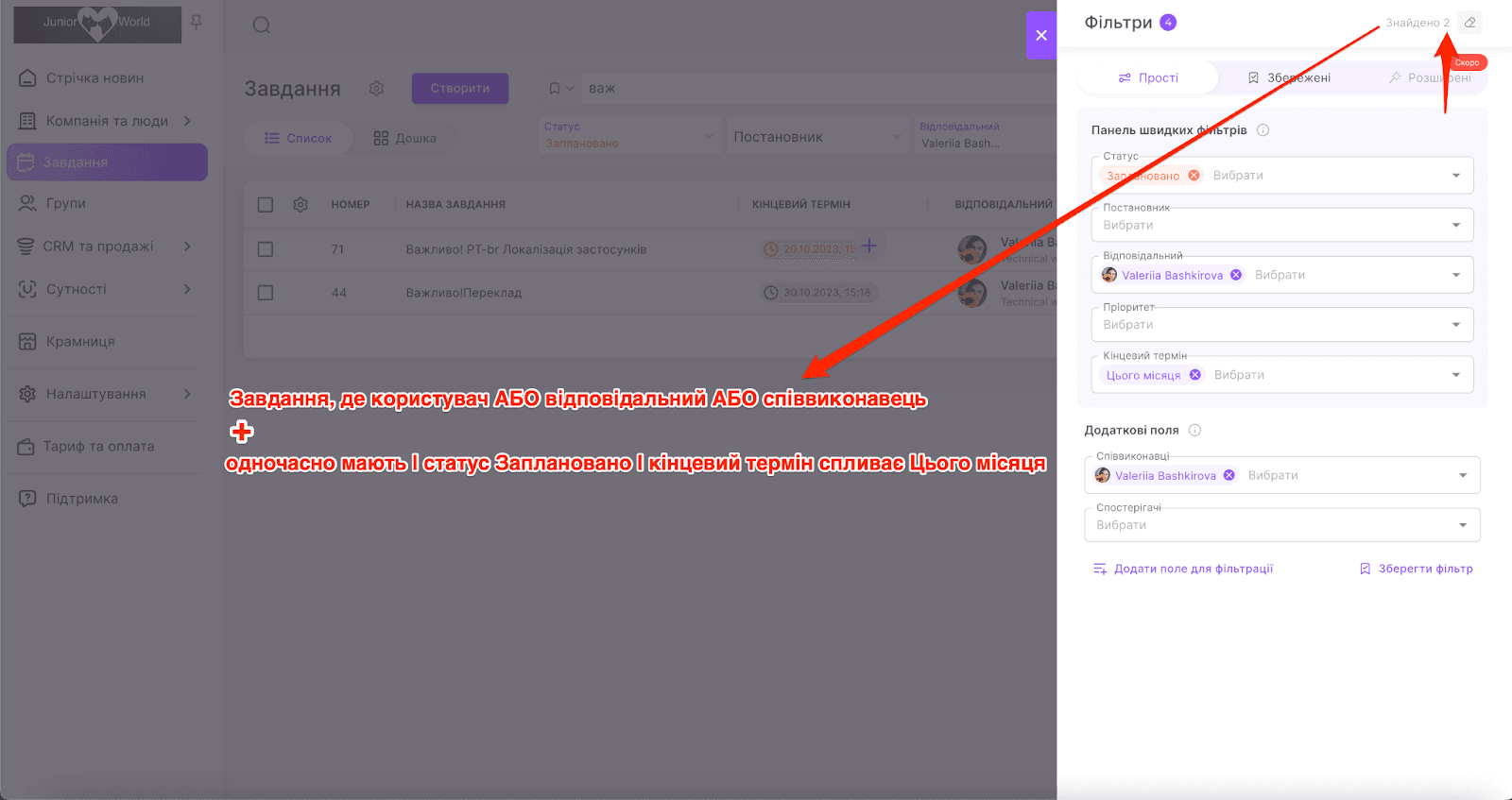Screen dimensions: 1512x800
Task: Check the box for task 44
Action: (x=266, y=293)
